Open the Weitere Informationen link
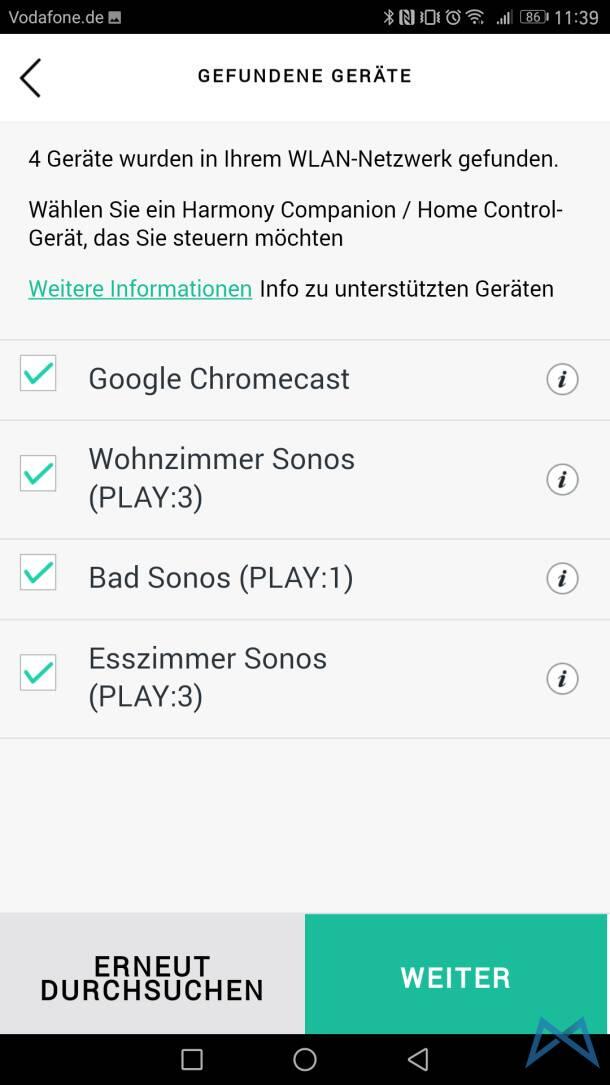The image size is (610, 1085). (140, 289)
